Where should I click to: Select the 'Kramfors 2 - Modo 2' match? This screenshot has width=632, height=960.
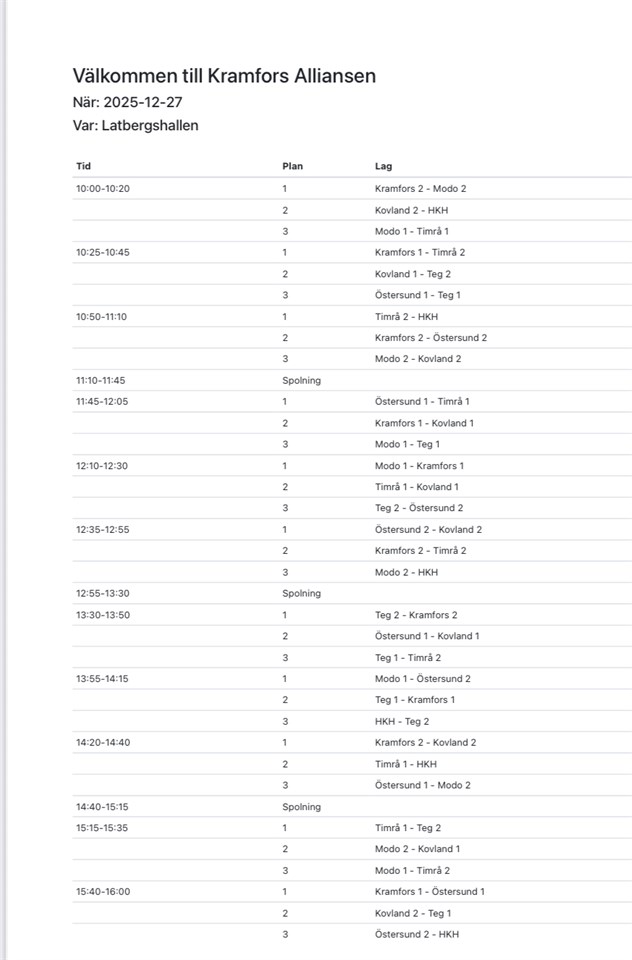click(x=420, y=189)
